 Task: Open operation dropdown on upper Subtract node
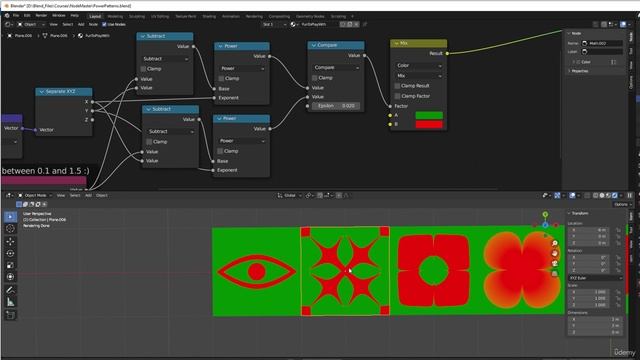pos(165,59)
